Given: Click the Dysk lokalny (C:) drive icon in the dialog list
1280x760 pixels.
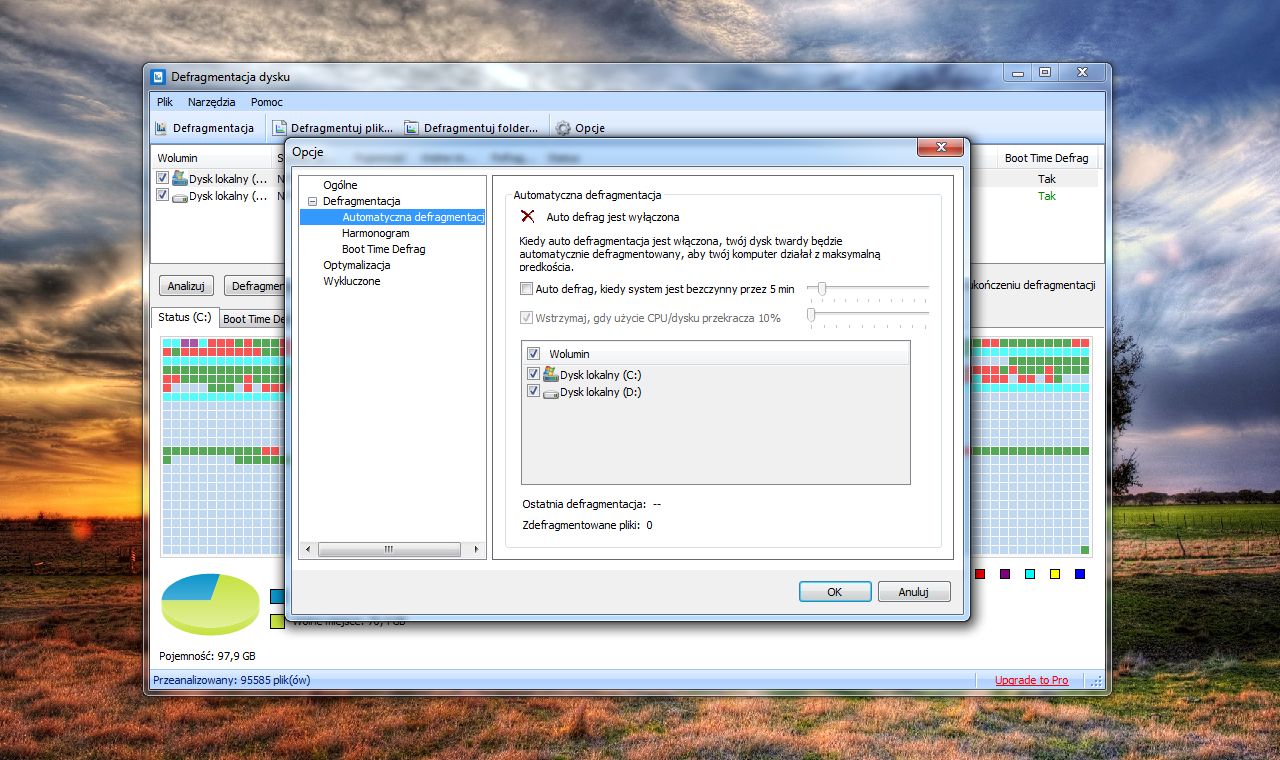Looking at the screenshot, I should [550, 375].
